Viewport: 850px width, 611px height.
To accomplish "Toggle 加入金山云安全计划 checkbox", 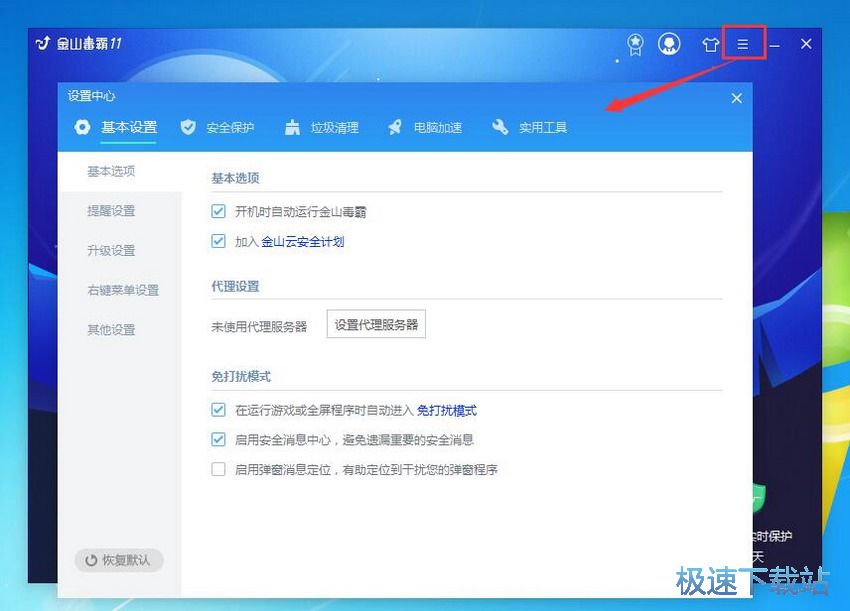I will 218,241.
